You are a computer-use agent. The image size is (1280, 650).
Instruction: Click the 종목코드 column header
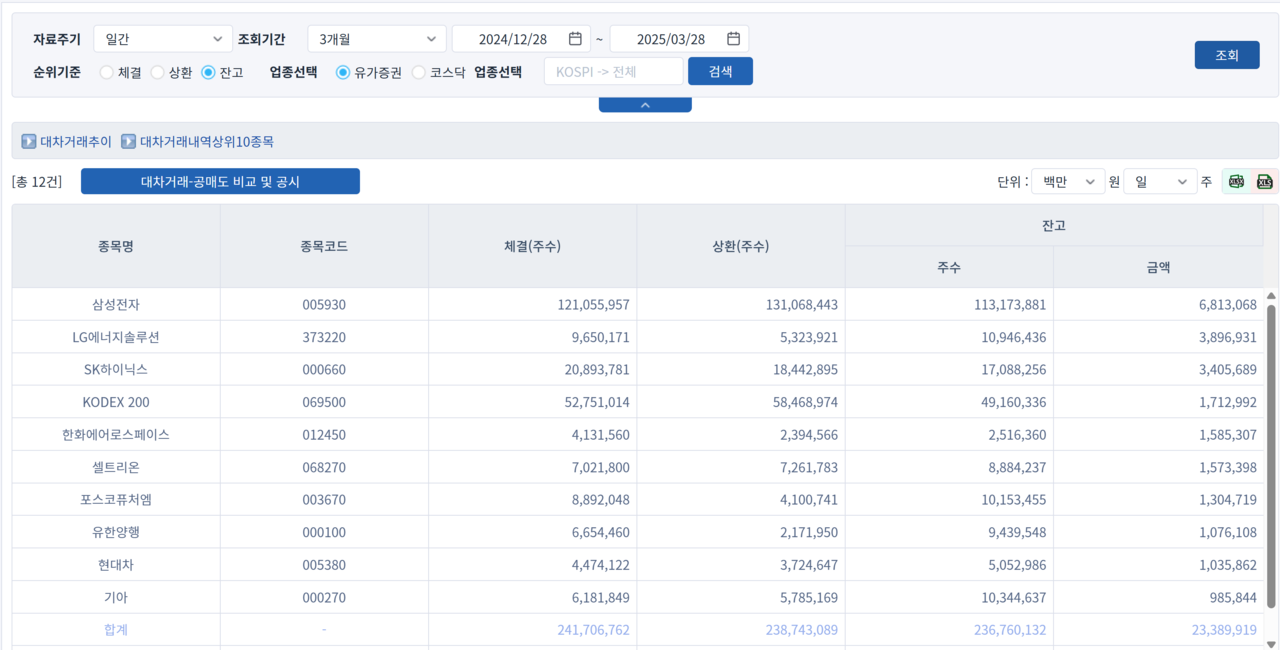[324, 246]
